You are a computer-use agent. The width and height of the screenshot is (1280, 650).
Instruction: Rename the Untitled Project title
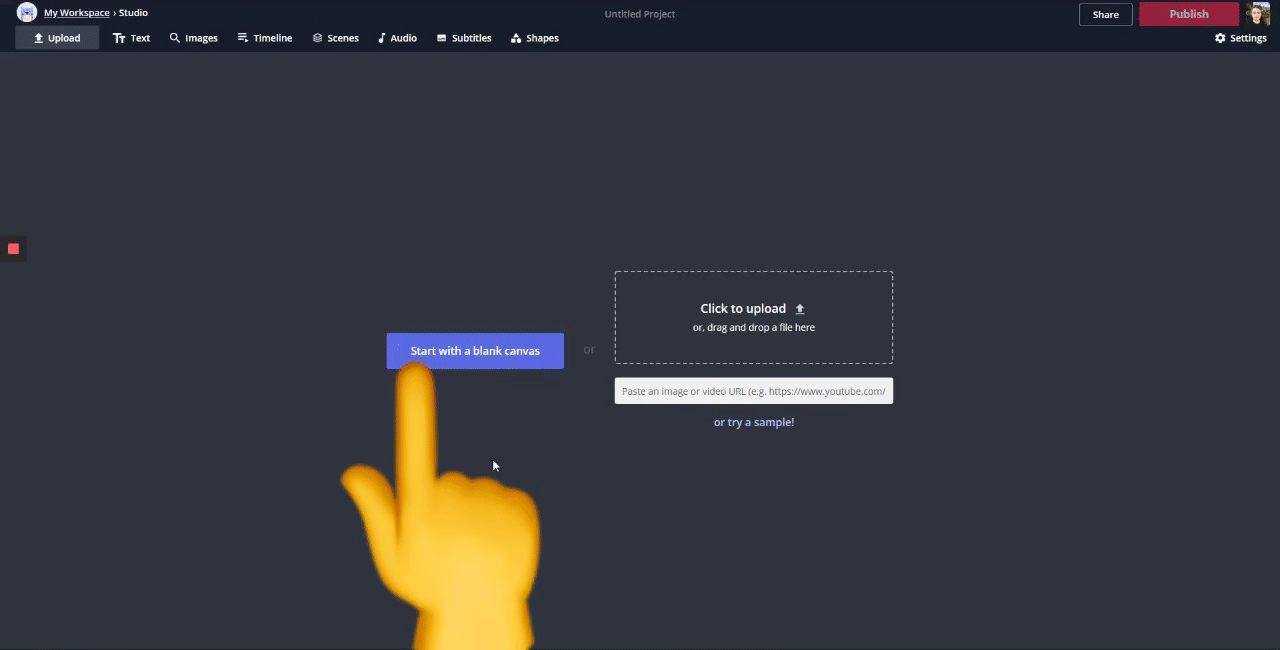click(x=640, y=14)
